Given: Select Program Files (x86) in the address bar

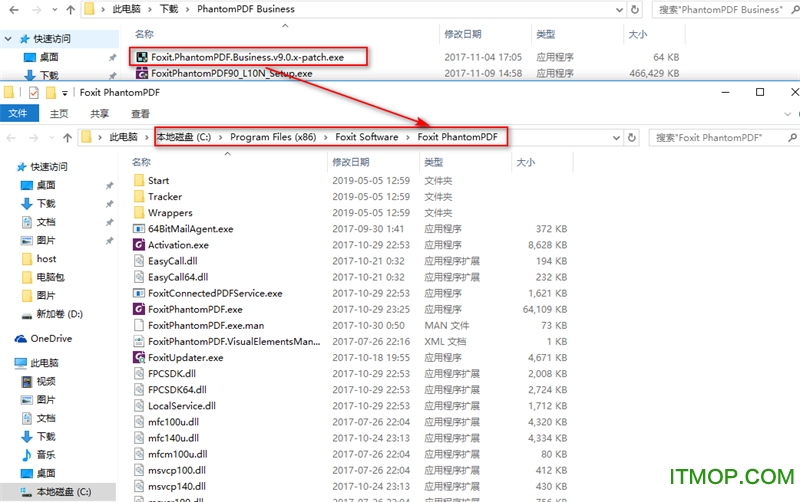Looking at the screenshot, I should [273, 137].
